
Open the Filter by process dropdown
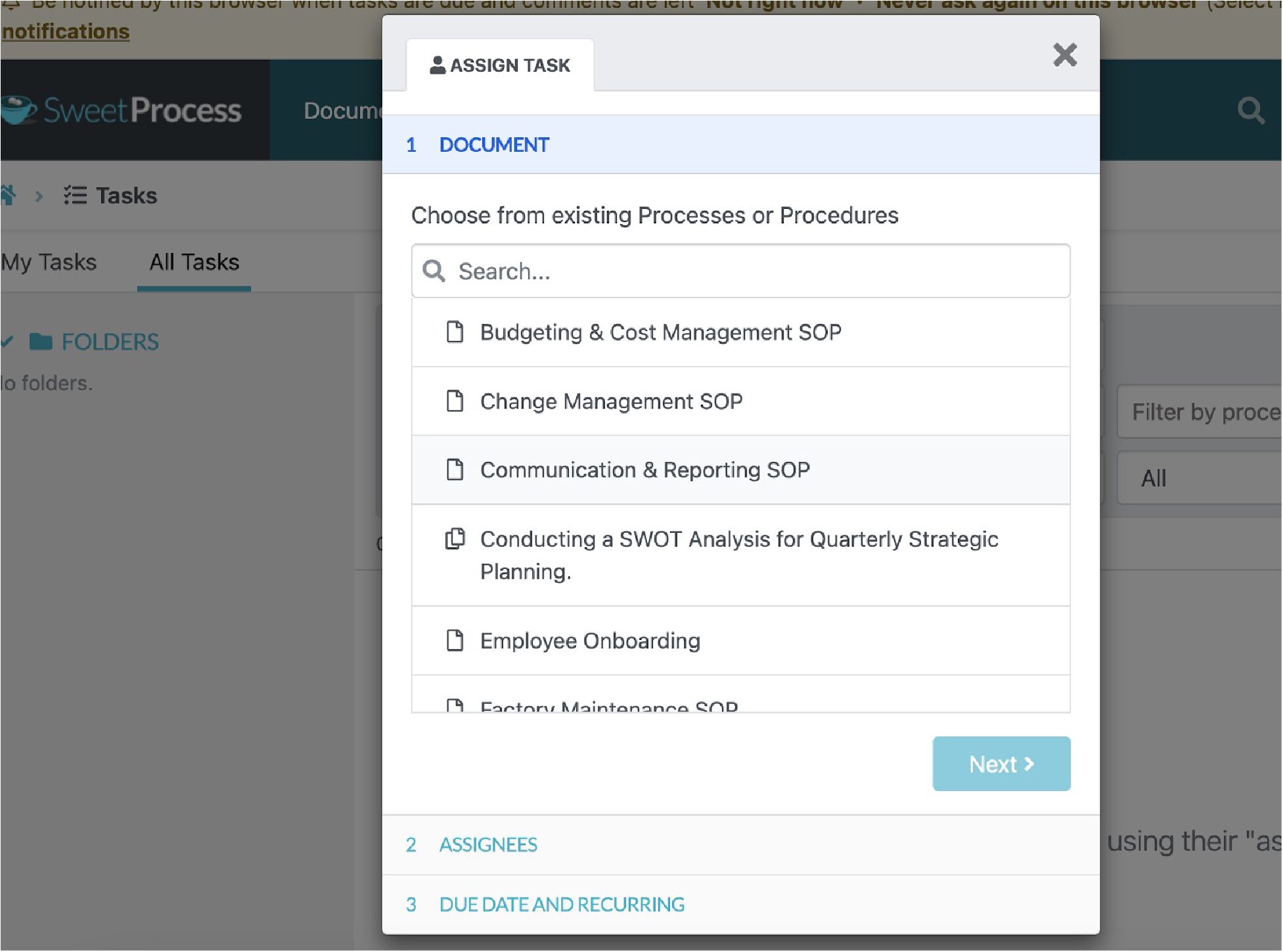pos(1200,412)
